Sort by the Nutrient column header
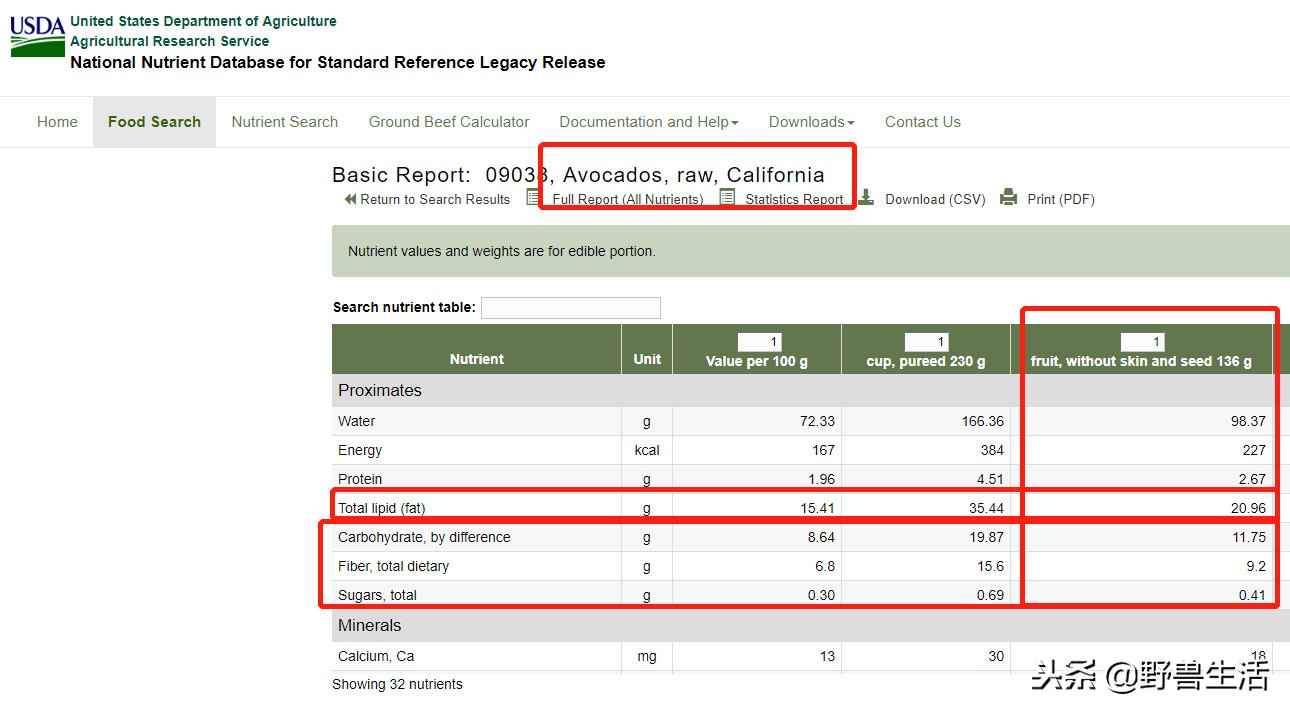The width and height of the screenshot is (1290, 712). [476, 359]
